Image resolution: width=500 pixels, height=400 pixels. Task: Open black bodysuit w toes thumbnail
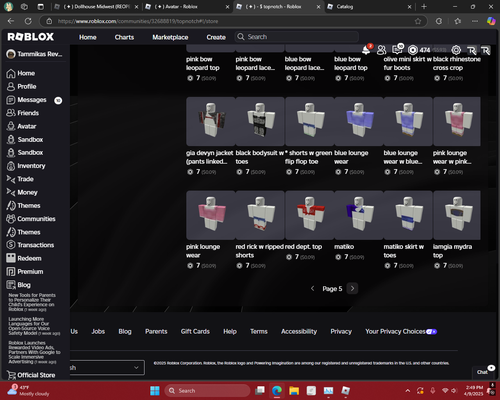(260, 121)
